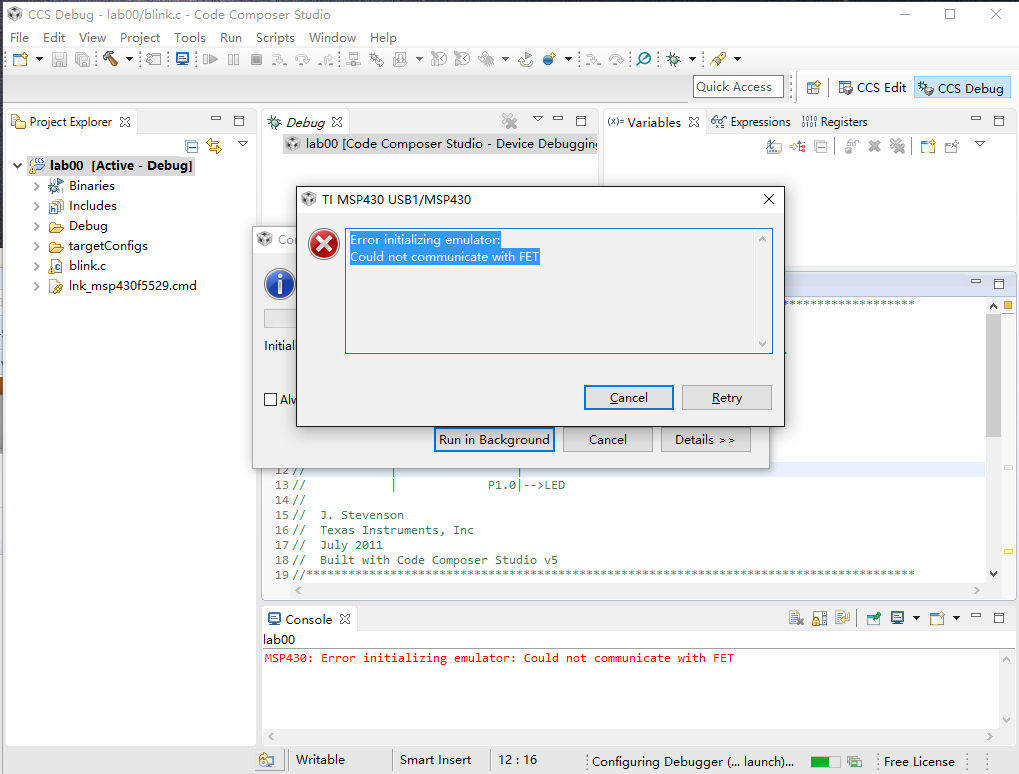Click Collapse All icon in Variables toolbar
Image resolution: width=1019 pixels, height=774 pixels.
pyautogui.click(x=821, y=146)
